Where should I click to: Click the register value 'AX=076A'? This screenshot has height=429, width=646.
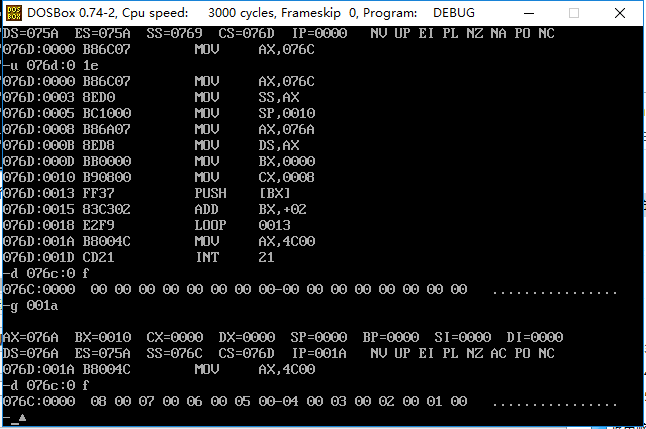coord(31,338)
